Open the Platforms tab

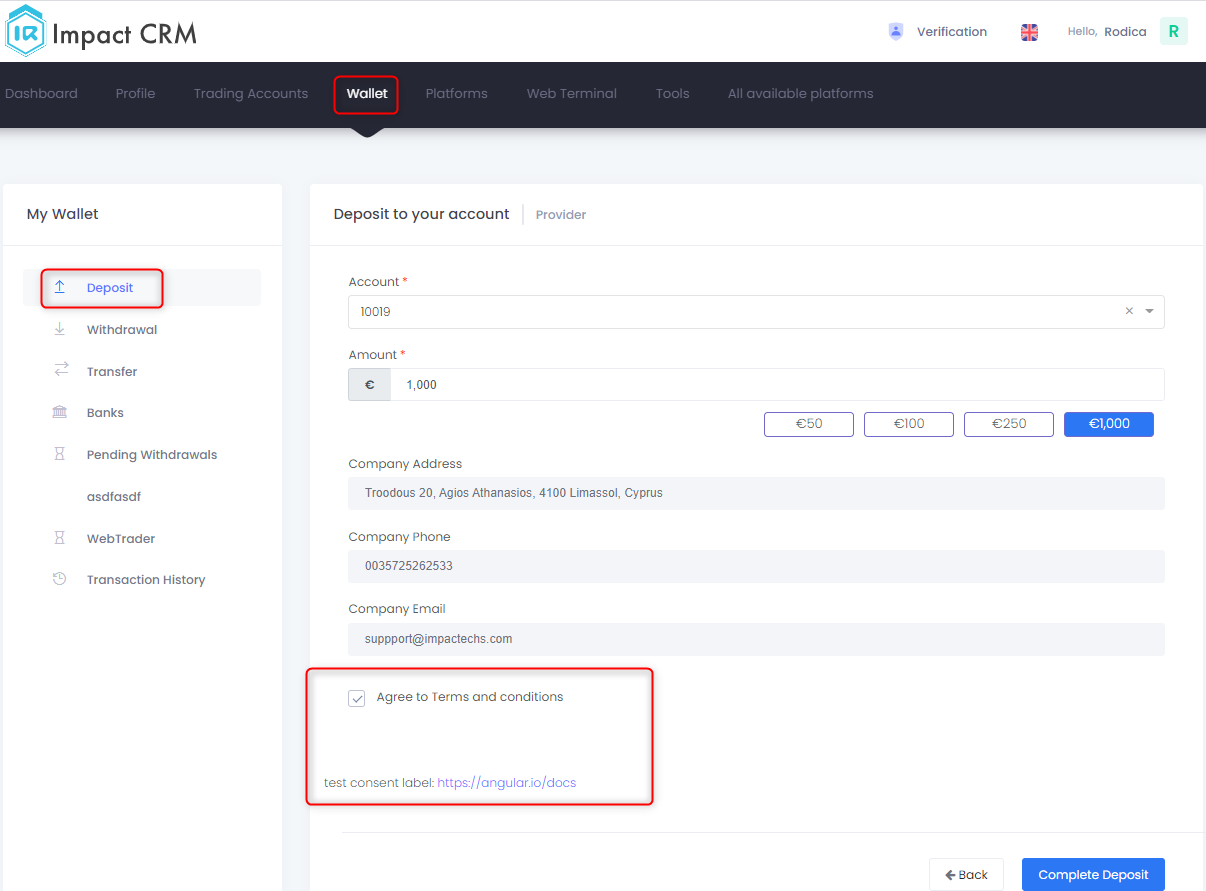[456, 93]
